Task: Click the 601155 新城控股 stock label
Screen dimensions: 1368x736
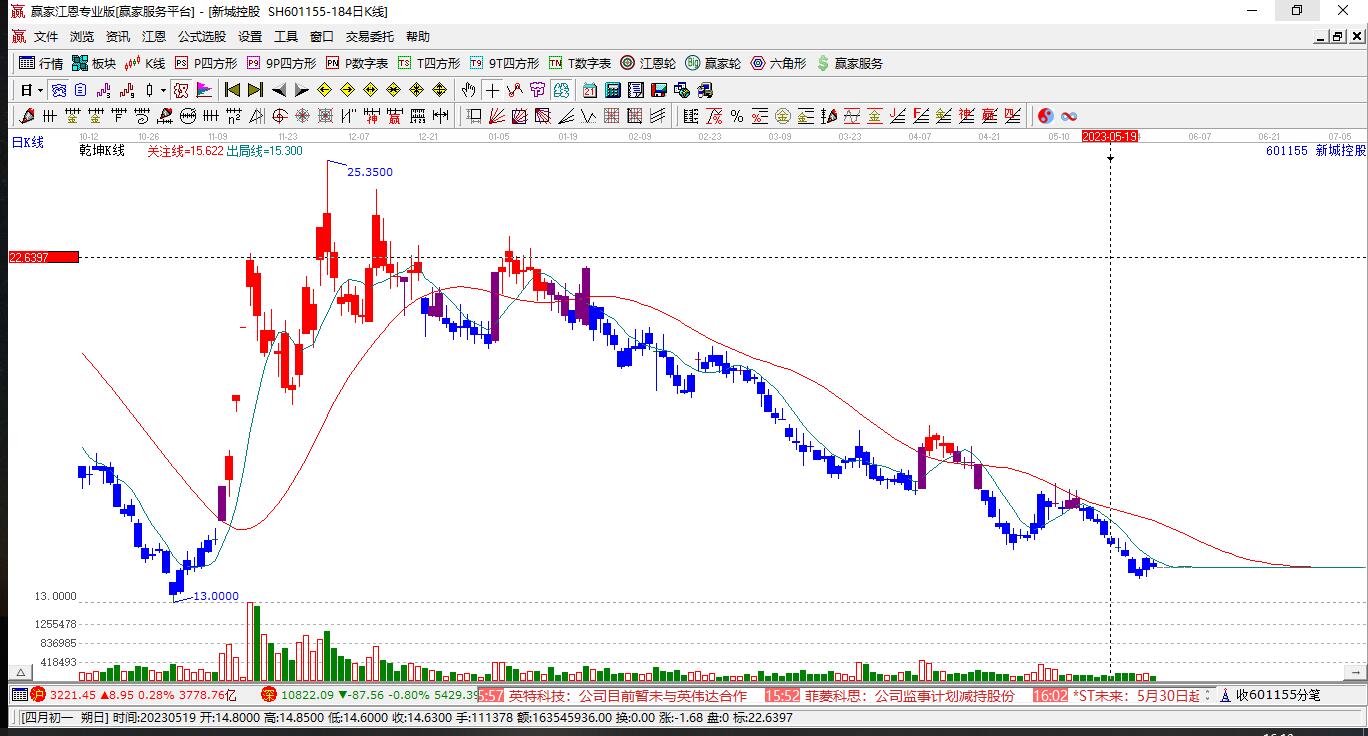Action: pyautogui.click(x=1315, y=150)
